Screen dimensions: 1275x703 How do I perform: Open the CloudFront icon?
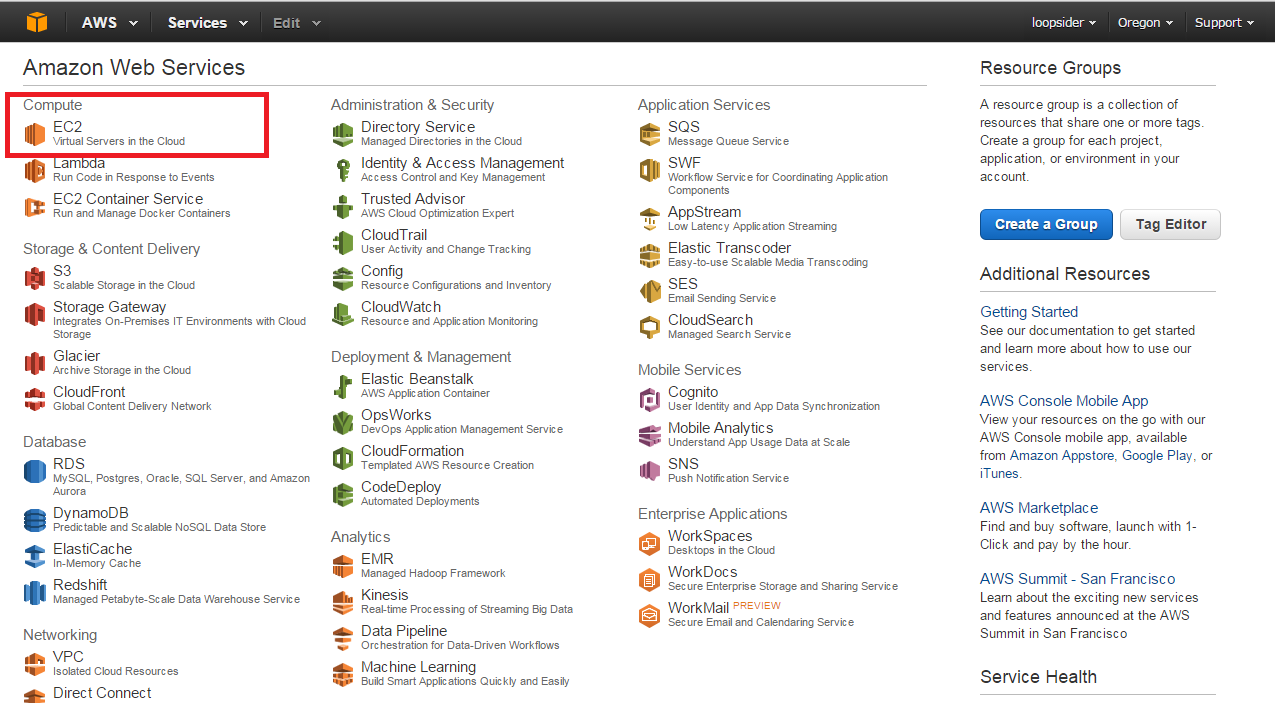(x=35, y=399)
